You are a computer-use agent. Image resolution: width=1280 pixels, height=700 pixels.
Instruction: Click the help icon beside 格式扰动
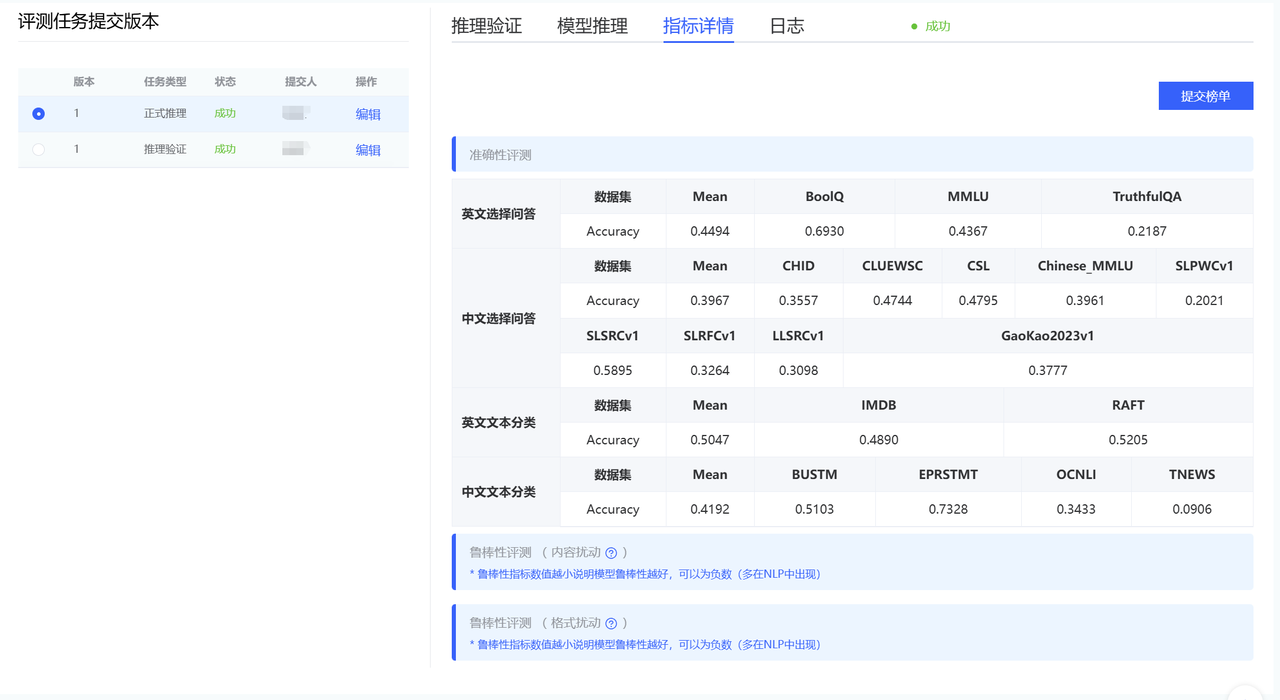[x=611, y=623]
